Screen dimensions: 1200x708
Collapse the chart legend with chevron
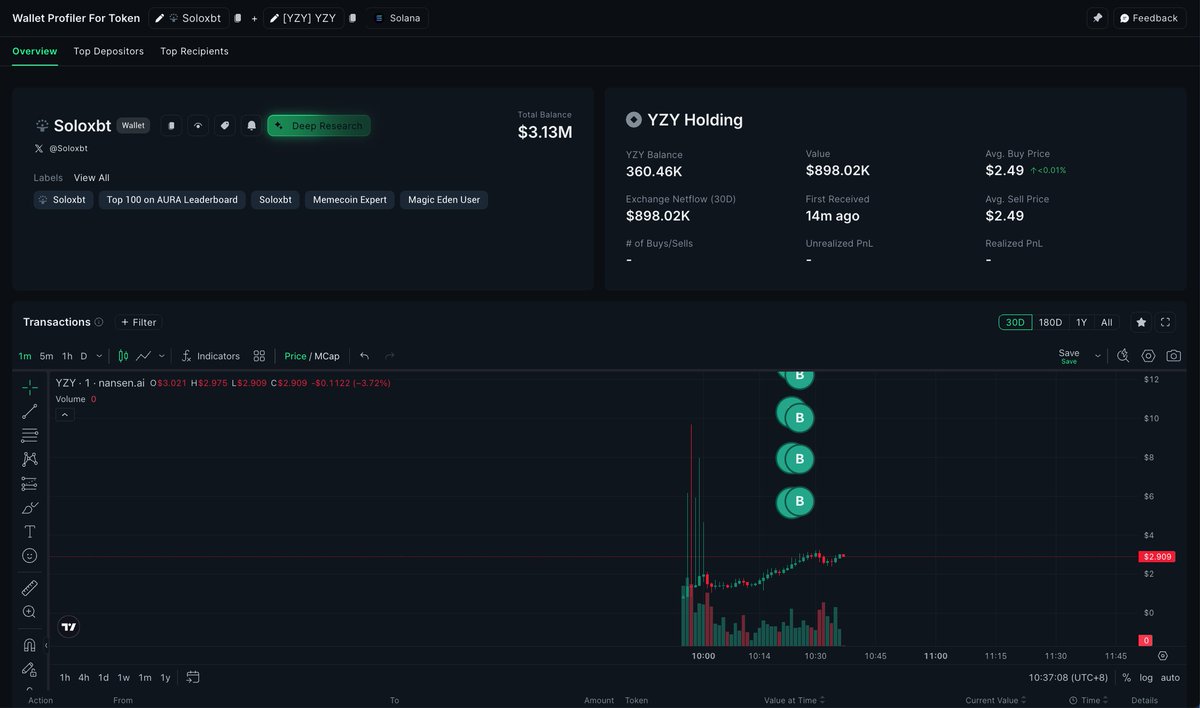pyautogui.click(x=65, y=414)
